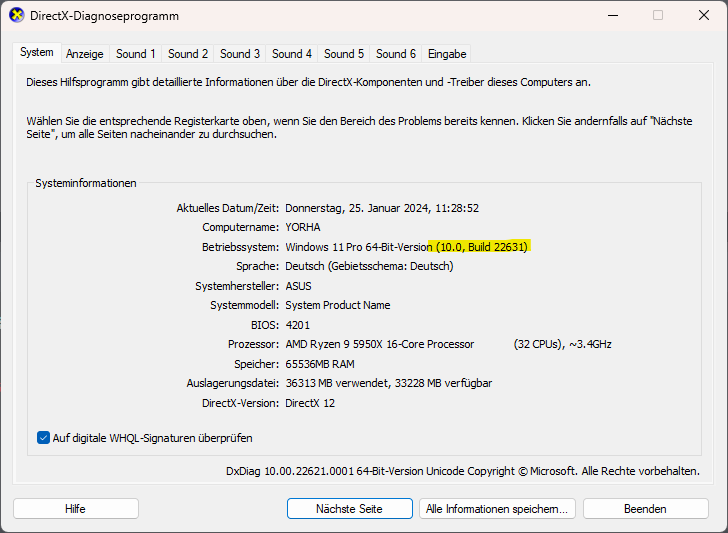Open the Sound 1 tab
This screenshot has height=533, width=728.
[136, 54]
